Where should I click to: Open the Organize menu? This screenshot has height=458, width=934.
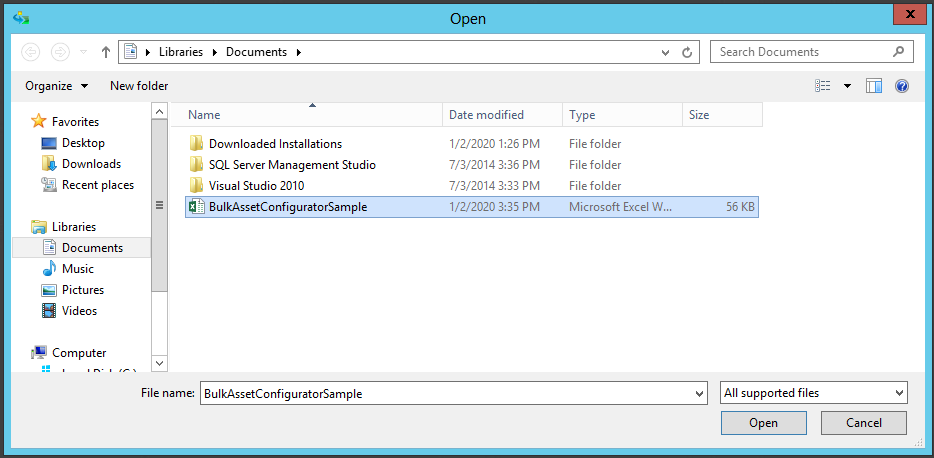[x=56, y=86]
